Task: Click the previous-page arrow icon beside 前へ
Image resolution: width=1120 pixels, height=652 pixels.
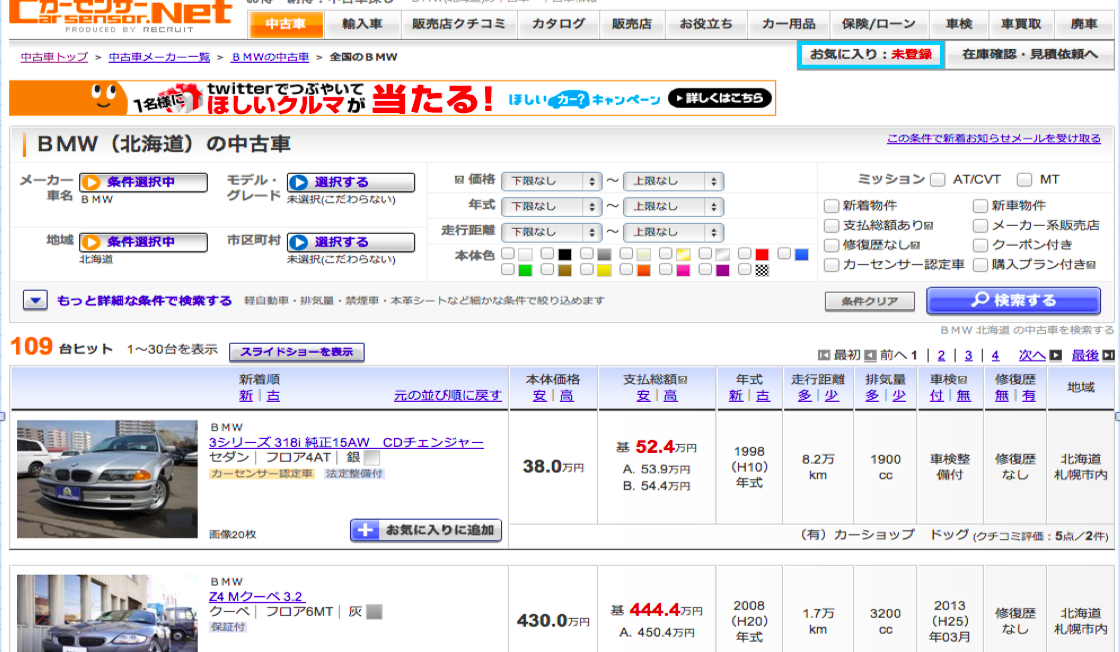Action: [870, 355]
